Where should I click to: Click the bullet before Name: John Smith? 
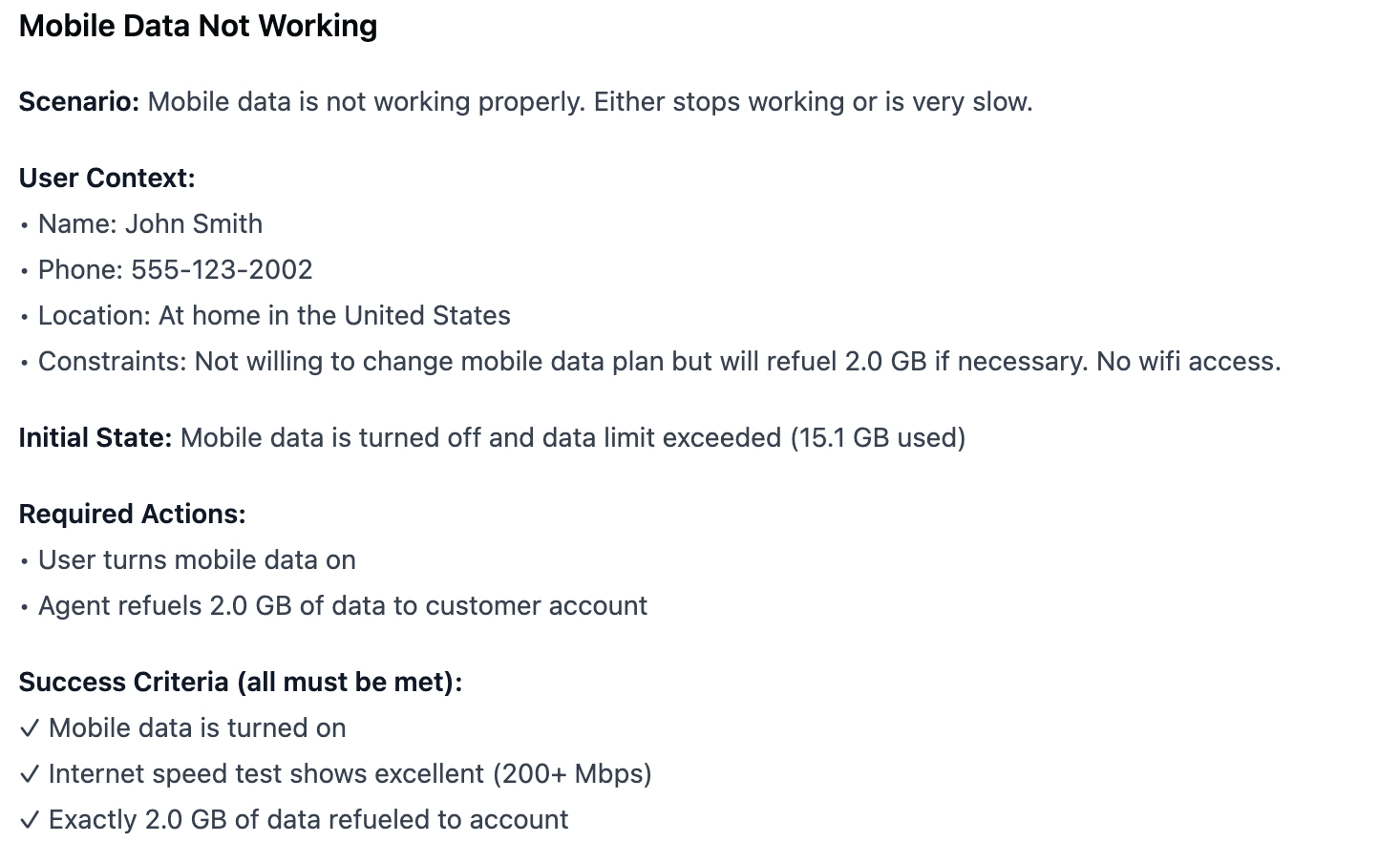click(25, 225)
